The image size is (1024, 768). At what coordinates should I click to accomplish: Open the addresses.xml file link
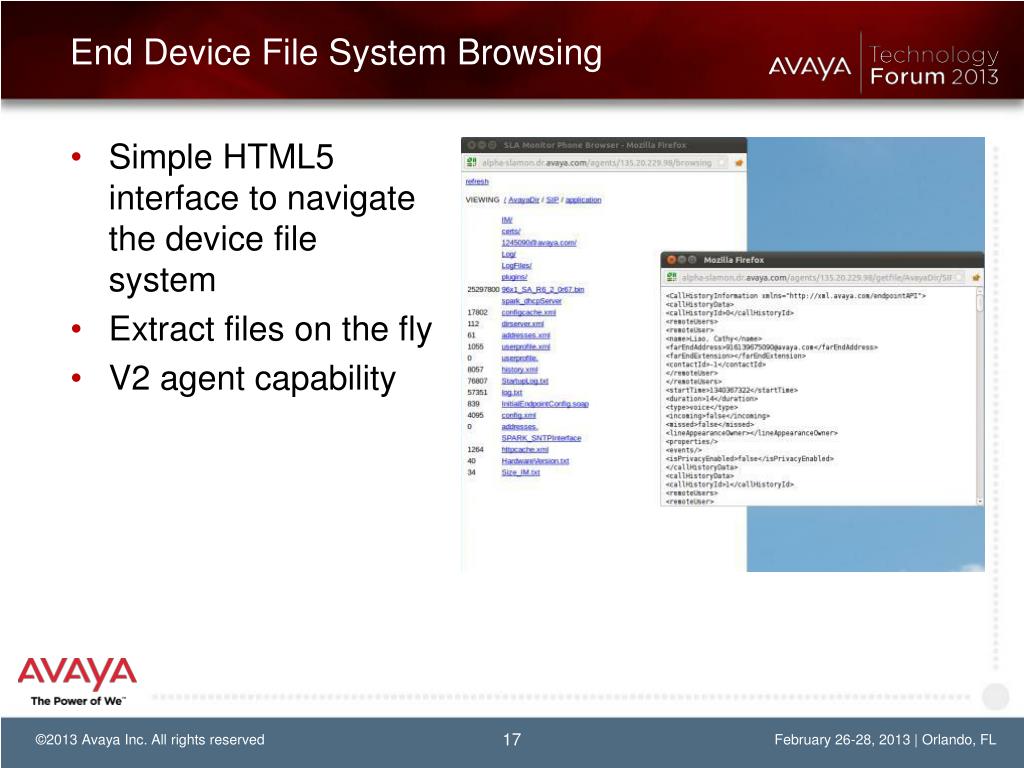pos(526,335)
